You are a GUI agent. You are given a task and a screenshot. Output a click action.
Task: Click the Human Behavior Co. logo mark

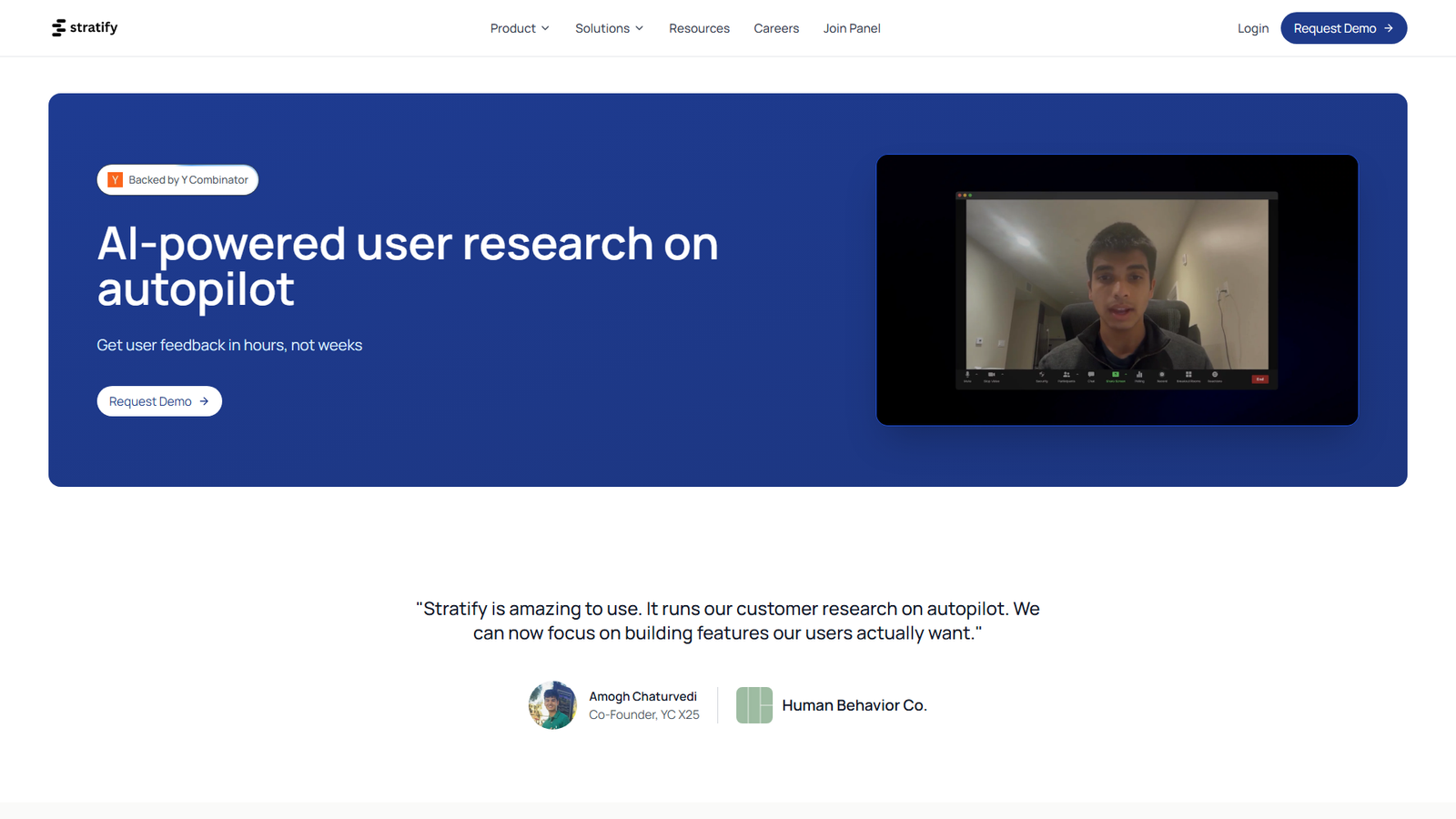(753, 704)
